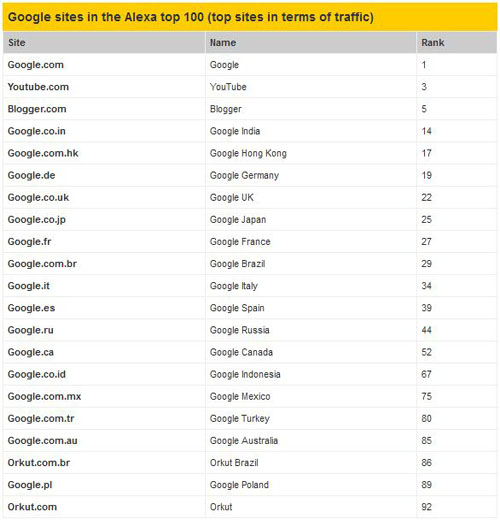
Task: Open the Orkut.com site entry
Action: tap(32, 507)
